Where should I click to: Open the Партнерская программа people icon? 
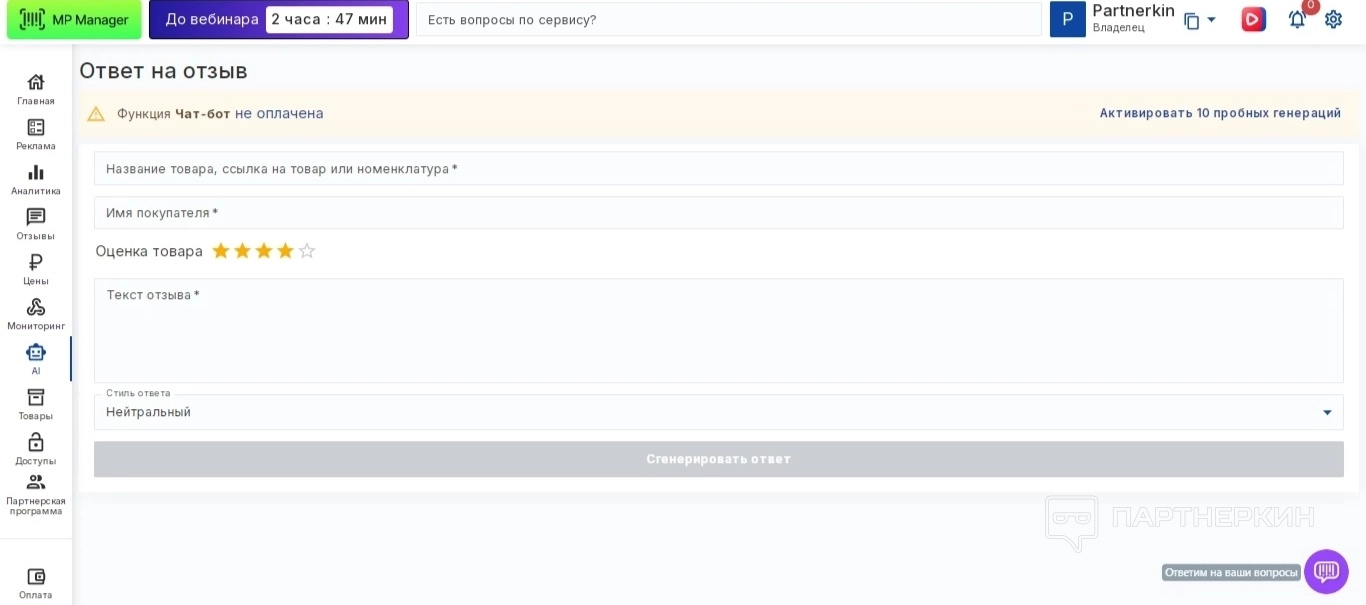click(x=36, y=482)
